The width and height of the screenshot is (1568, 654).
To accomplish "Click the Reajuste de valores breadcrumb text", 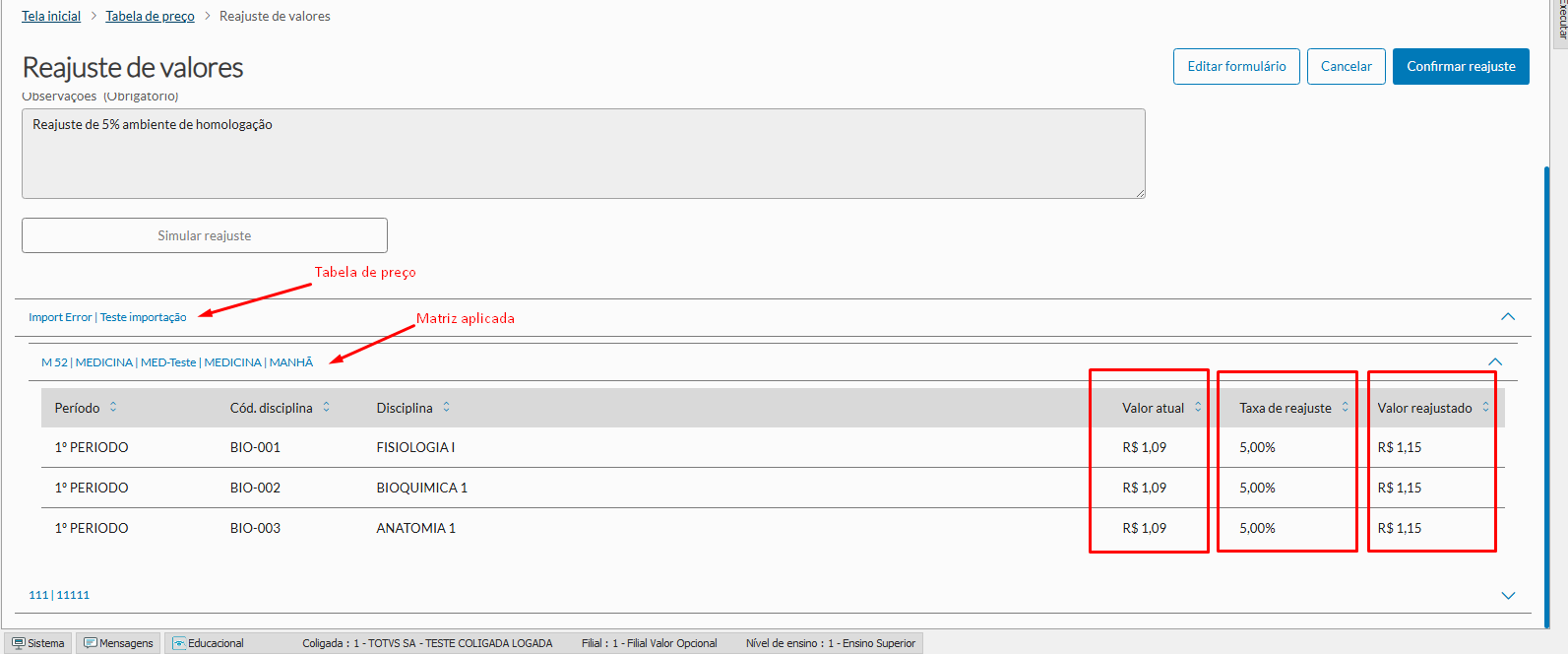I will (x=275, y=16).
